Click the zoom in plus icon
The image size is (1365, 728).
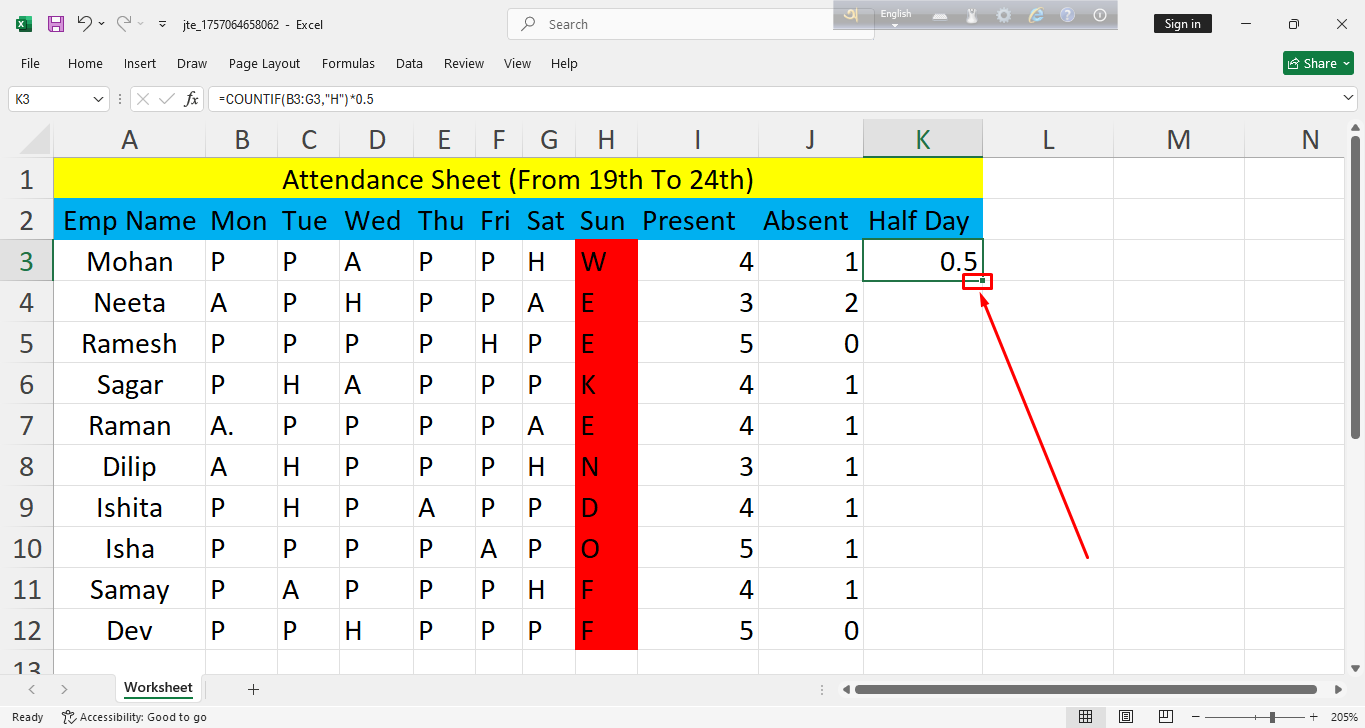[1313, 717]
